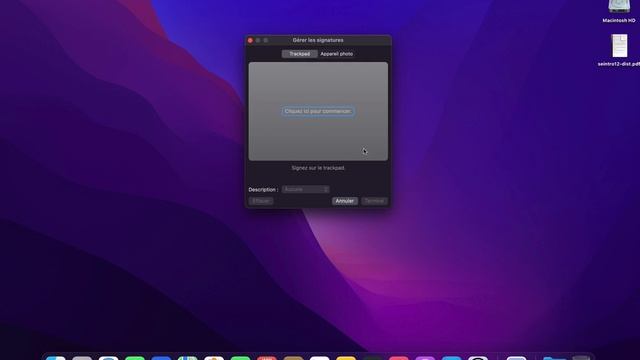Click the 'Signez sur le trackpad' text
640x360 pixels.
[318, 168]
